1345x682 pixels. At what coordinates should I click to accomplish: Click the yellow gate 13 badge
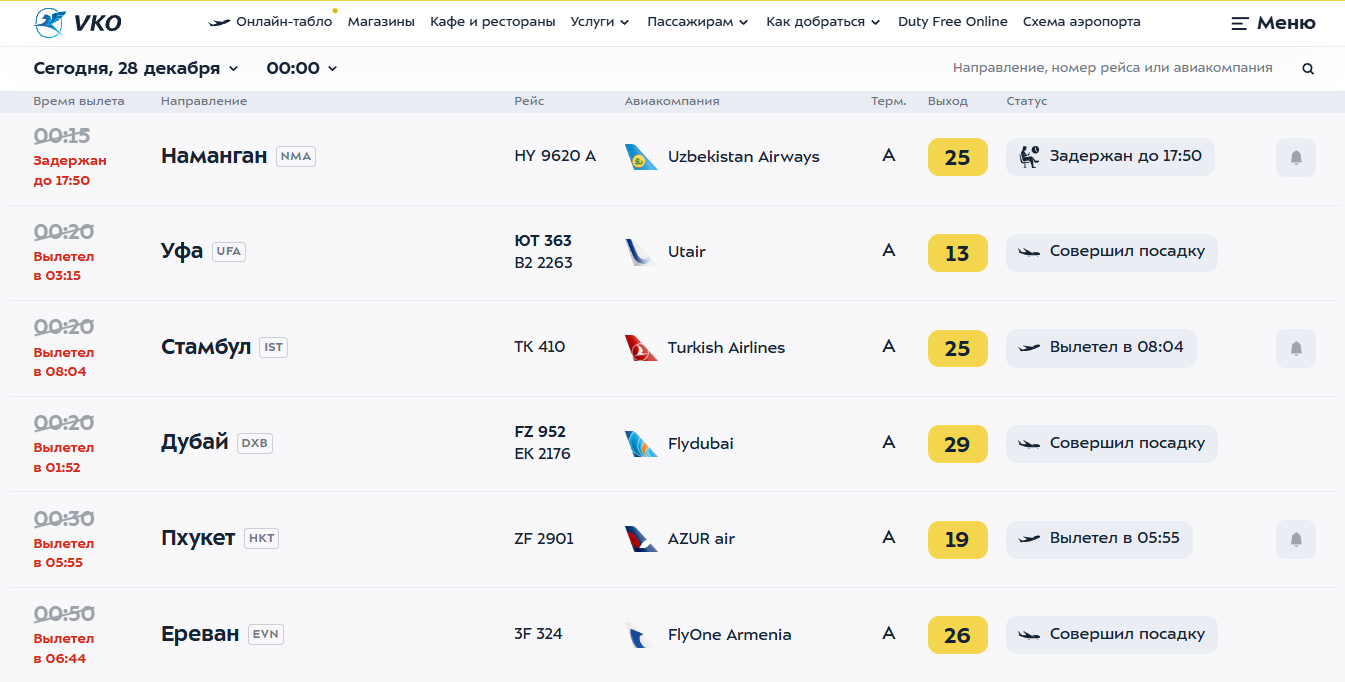(957, 253)
